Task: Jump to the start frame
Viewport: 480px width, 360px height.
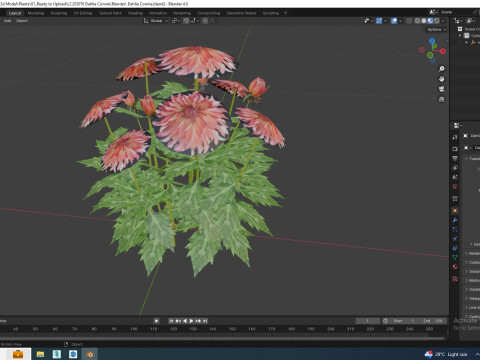Action: tap(171, 321)
